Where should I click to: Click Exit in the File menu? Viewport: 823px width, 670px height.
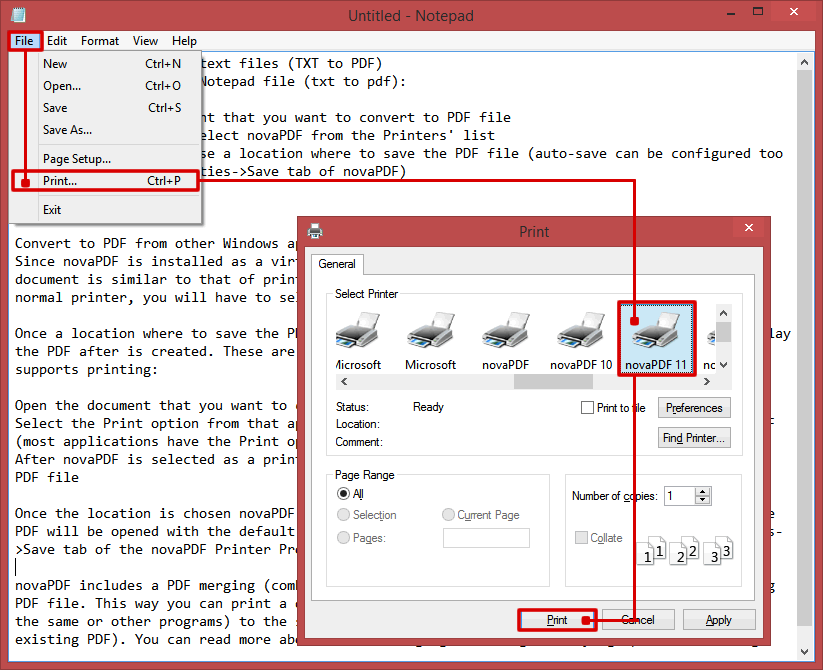pyautogui.click(x=105, y=210)
